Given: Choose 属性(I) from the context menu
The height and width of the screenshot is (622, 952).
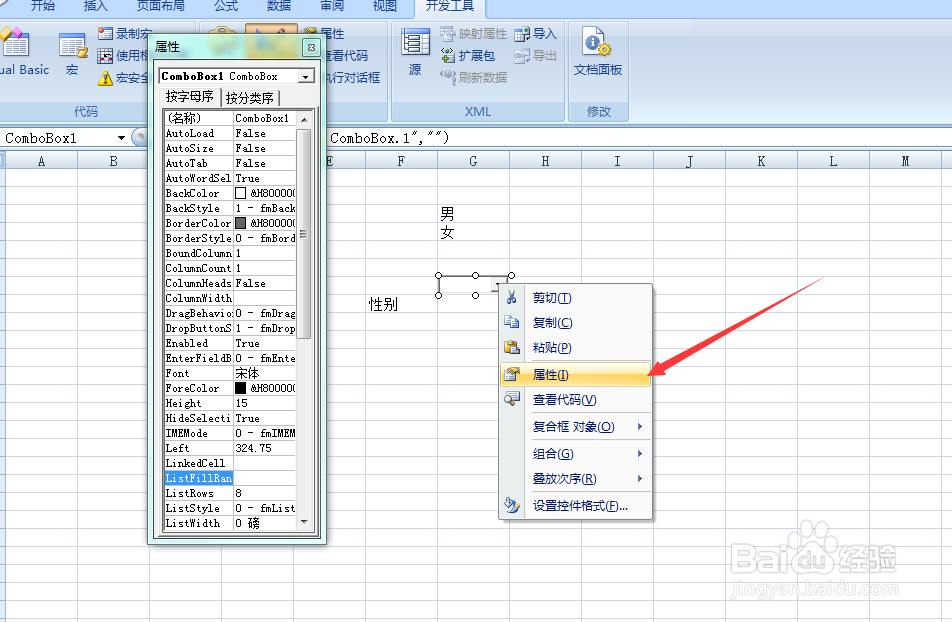Looking at the screenshot, I should pyautogui.click(x=575, y=375).
